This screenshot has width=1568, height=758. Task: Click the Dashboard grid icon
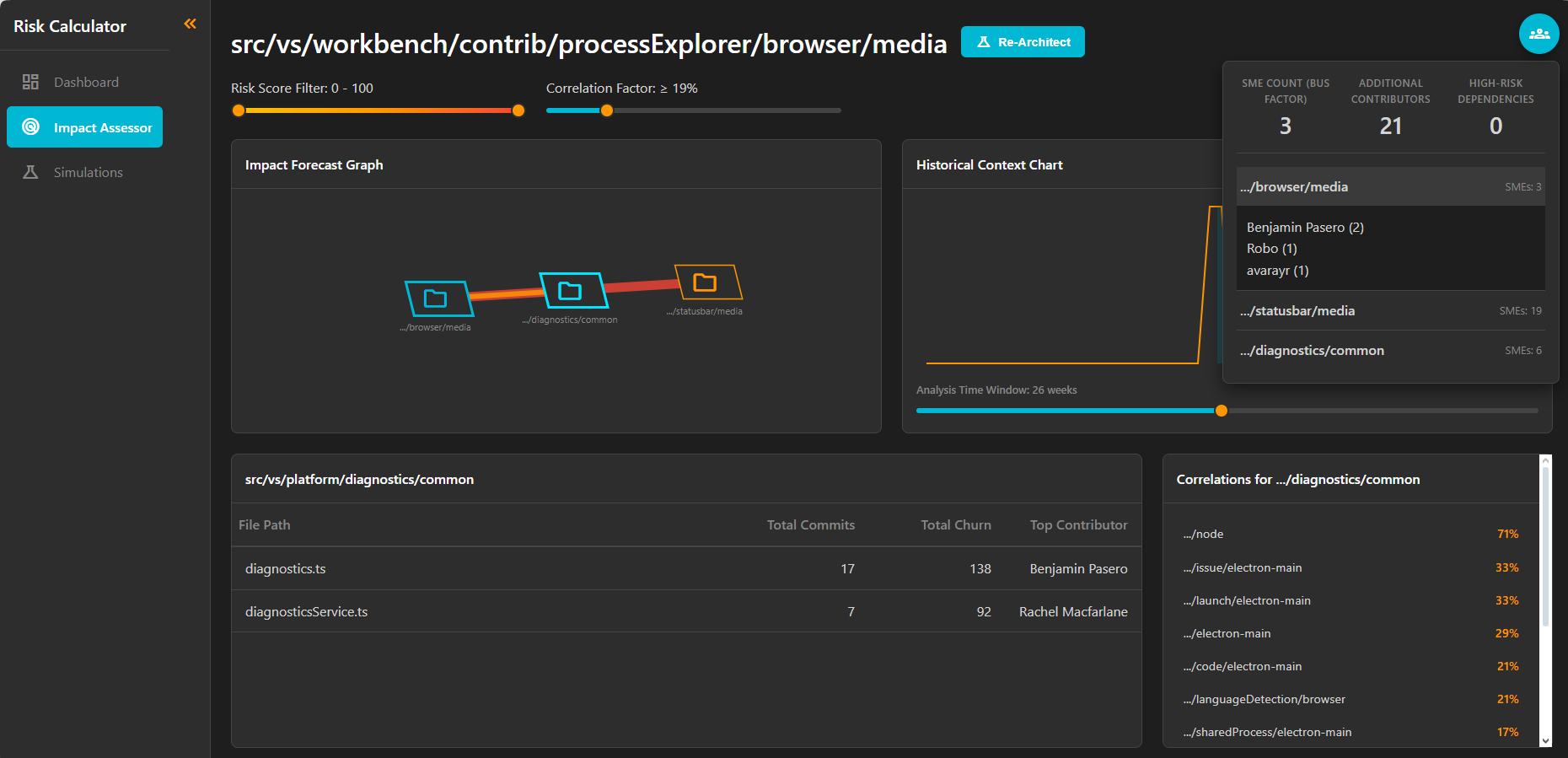(30, 82)
